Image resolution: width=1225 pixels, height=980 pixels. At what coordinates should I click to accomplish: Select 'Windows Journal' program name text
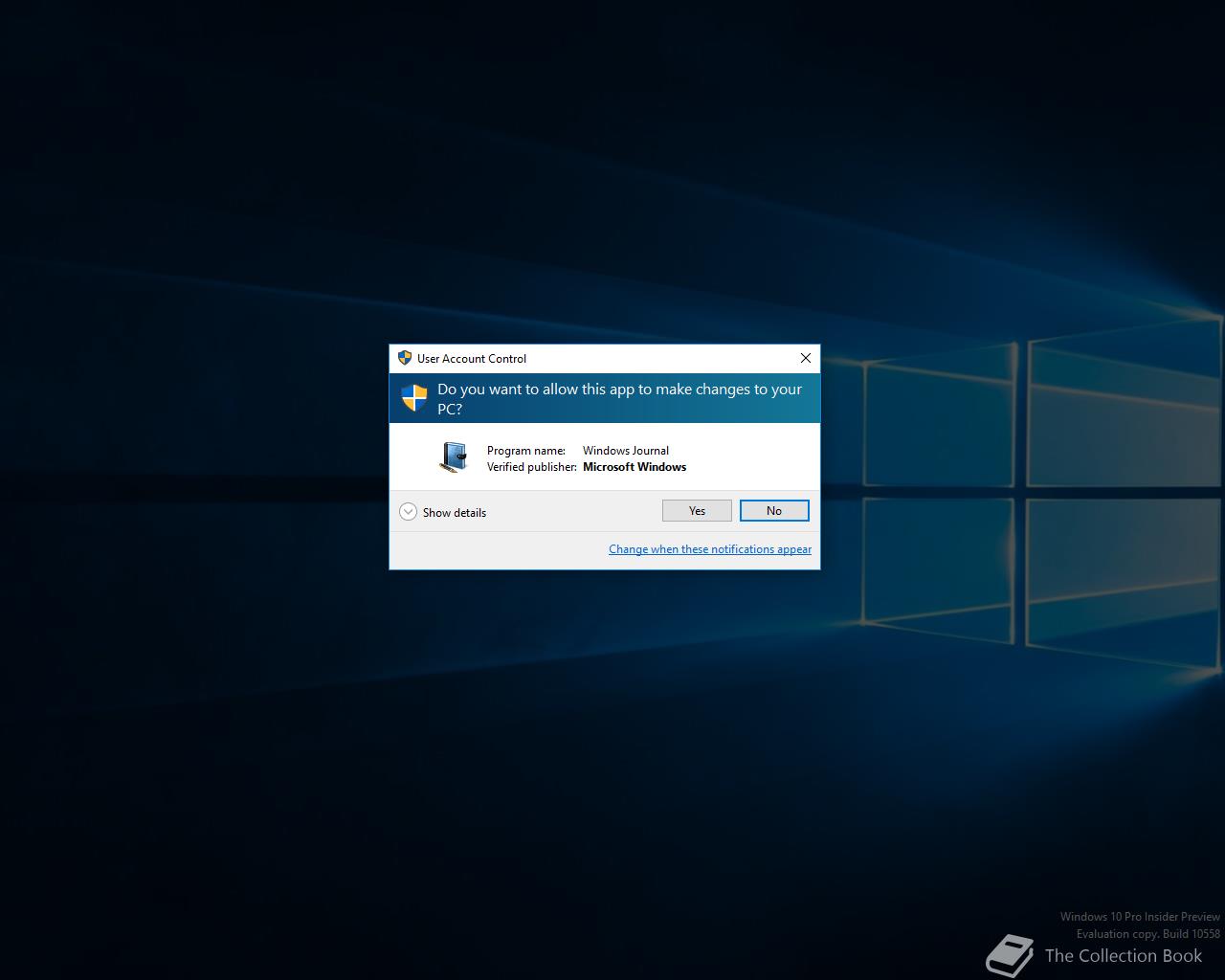point(626,451)
